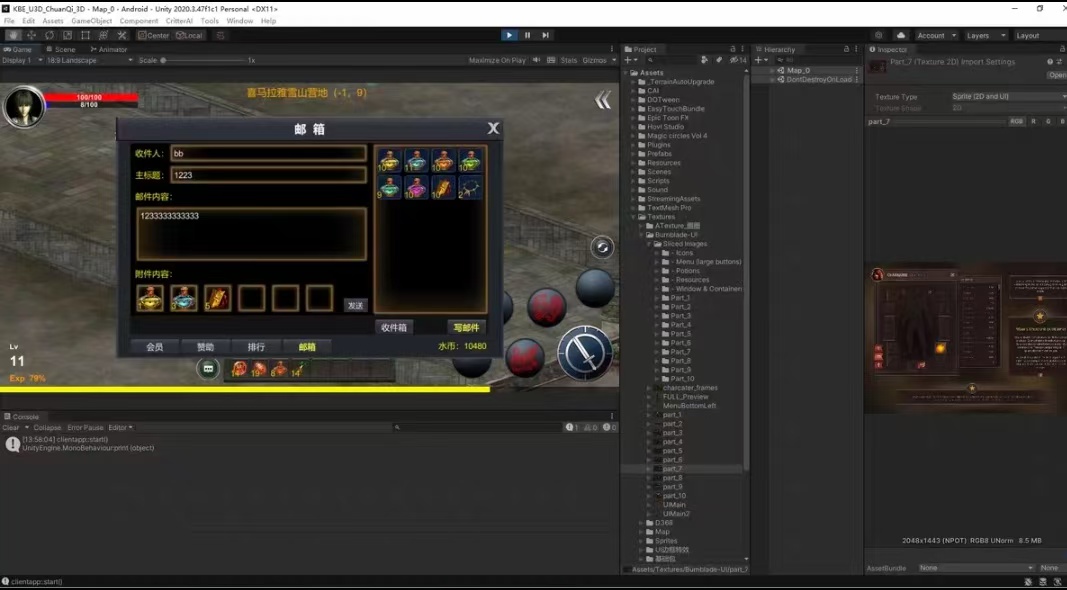This screenshot has height=590, width=1067.
Task: Select the 排行 tab in game dialog
Action: (x=256, y=347)
